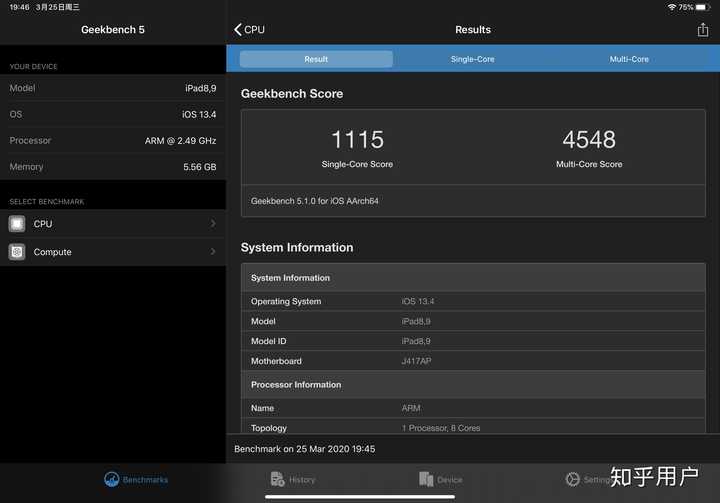Tap the sidebar OS row iOS 13.4

coord(113,114)
